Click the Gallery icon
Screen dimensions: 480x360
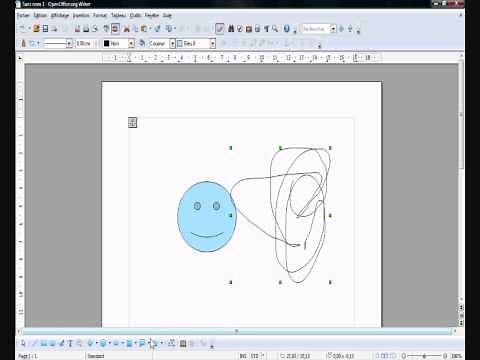(249, 29)
